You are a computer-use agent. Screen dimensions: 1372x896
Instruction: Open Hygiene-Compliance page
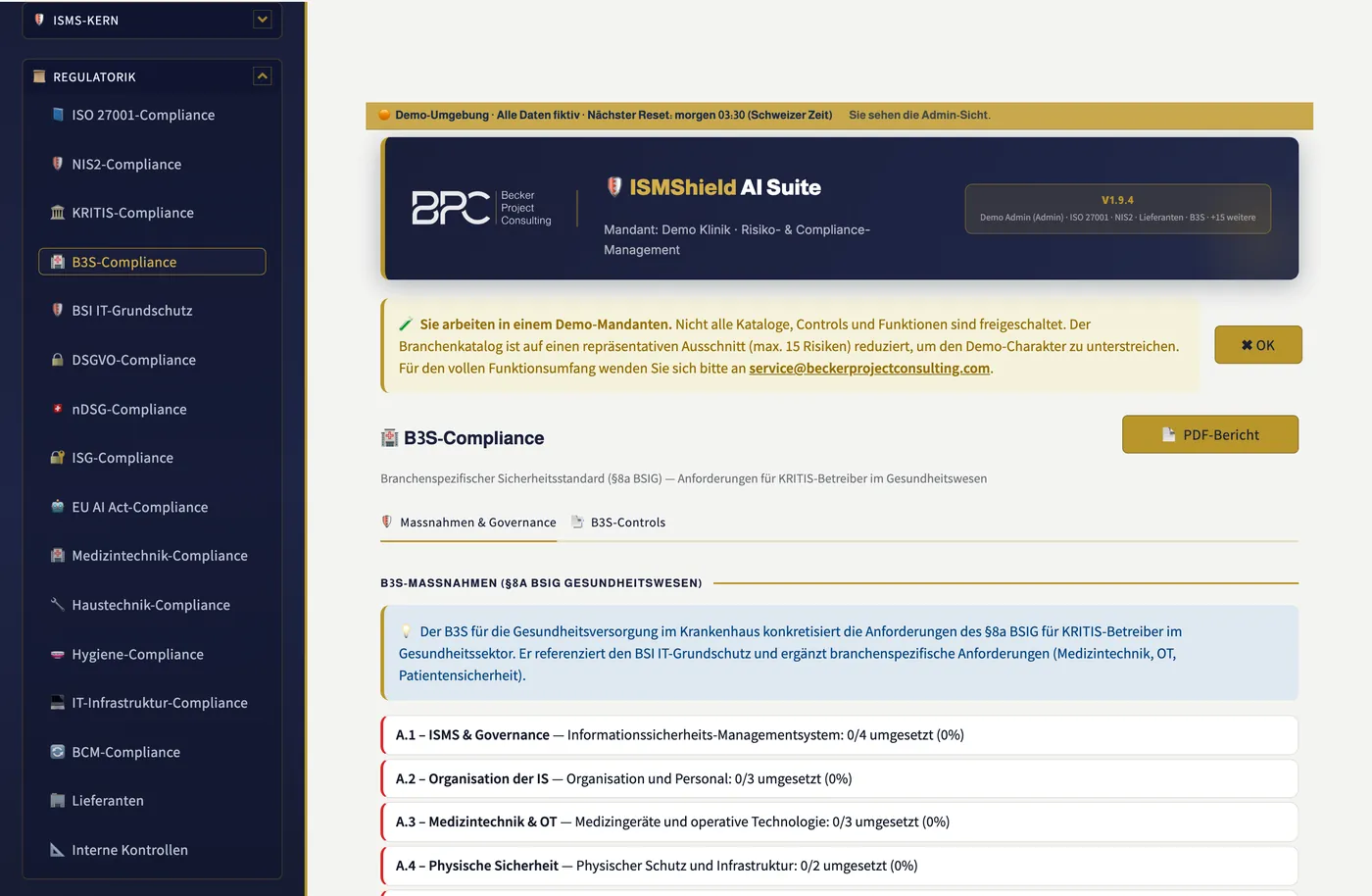coord(152,654)
